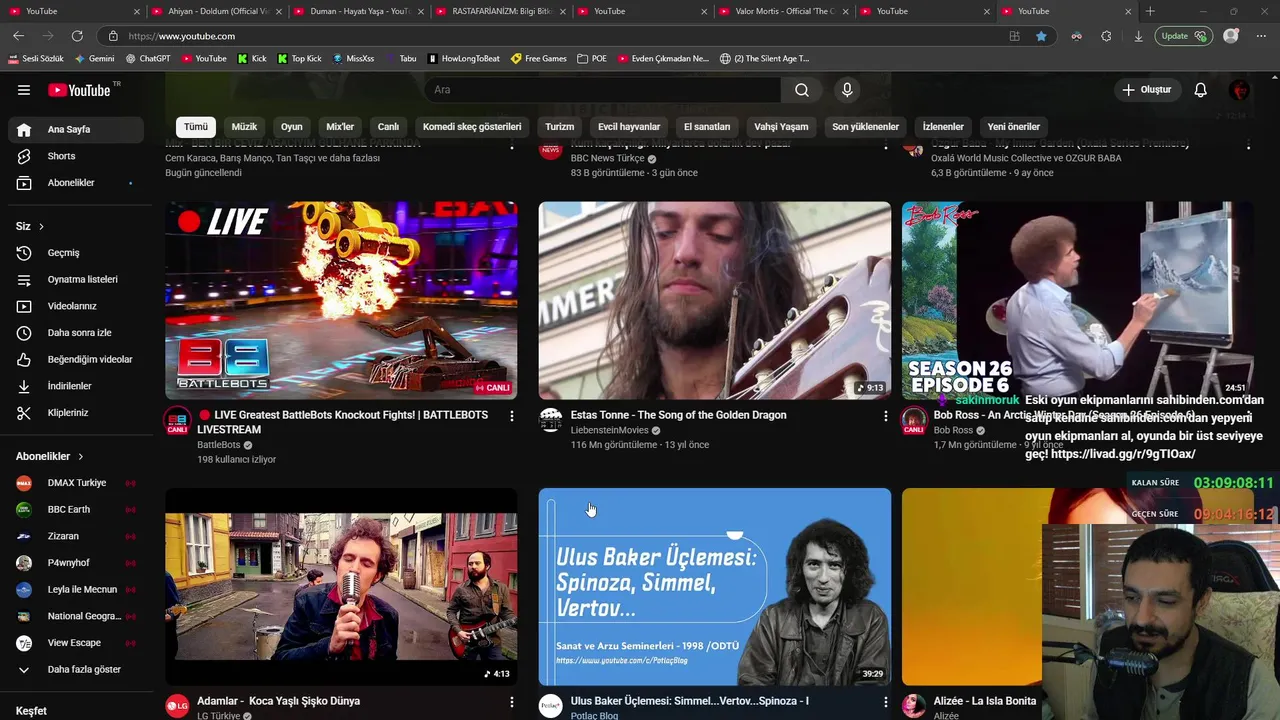Open Beğendiğim videolar list
Screen dimensions: 1280x720
(x=76, y=359)
